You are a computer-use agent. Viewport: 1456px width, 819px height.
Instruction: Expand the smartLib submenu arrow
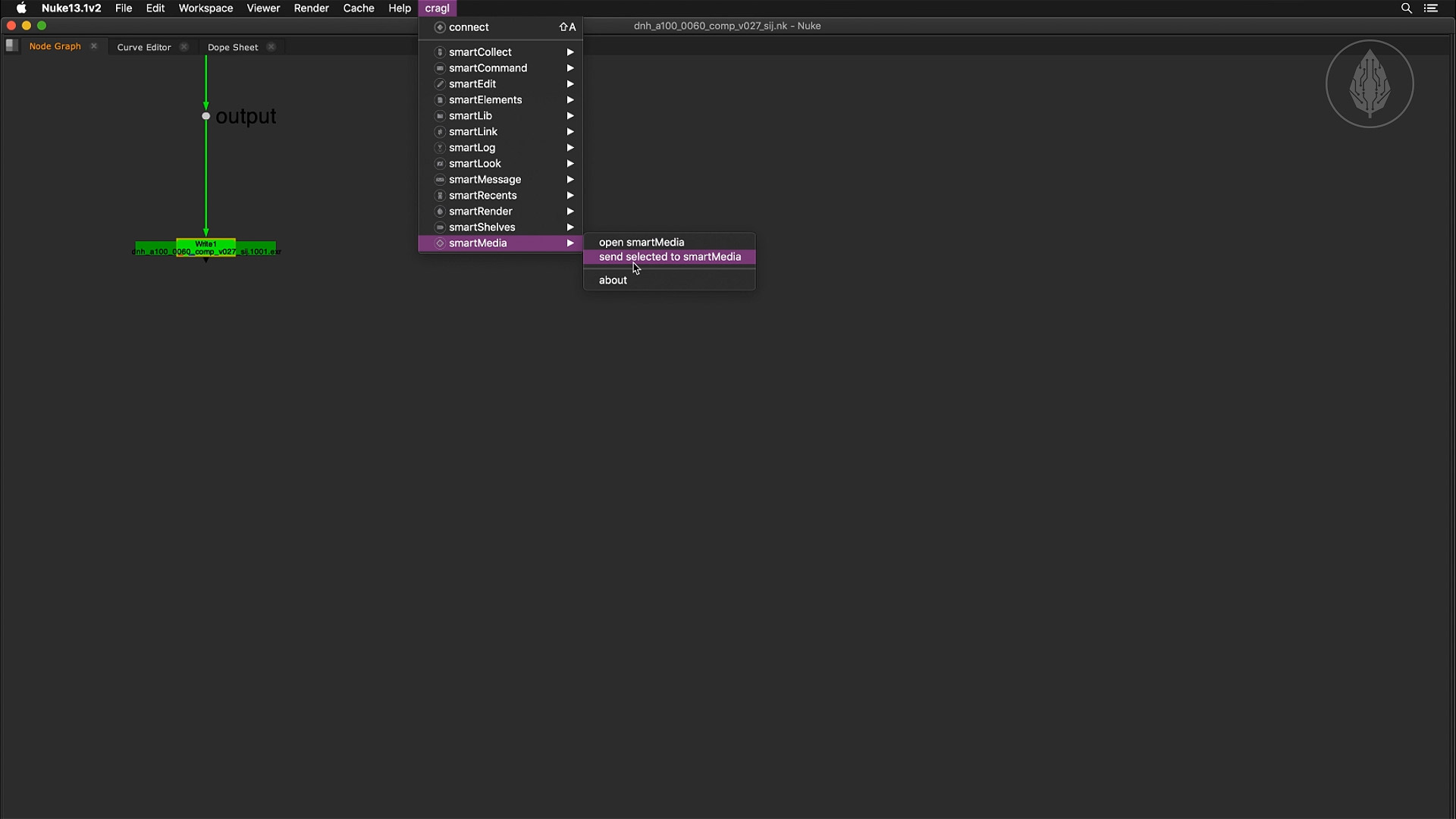click(570, 116)
